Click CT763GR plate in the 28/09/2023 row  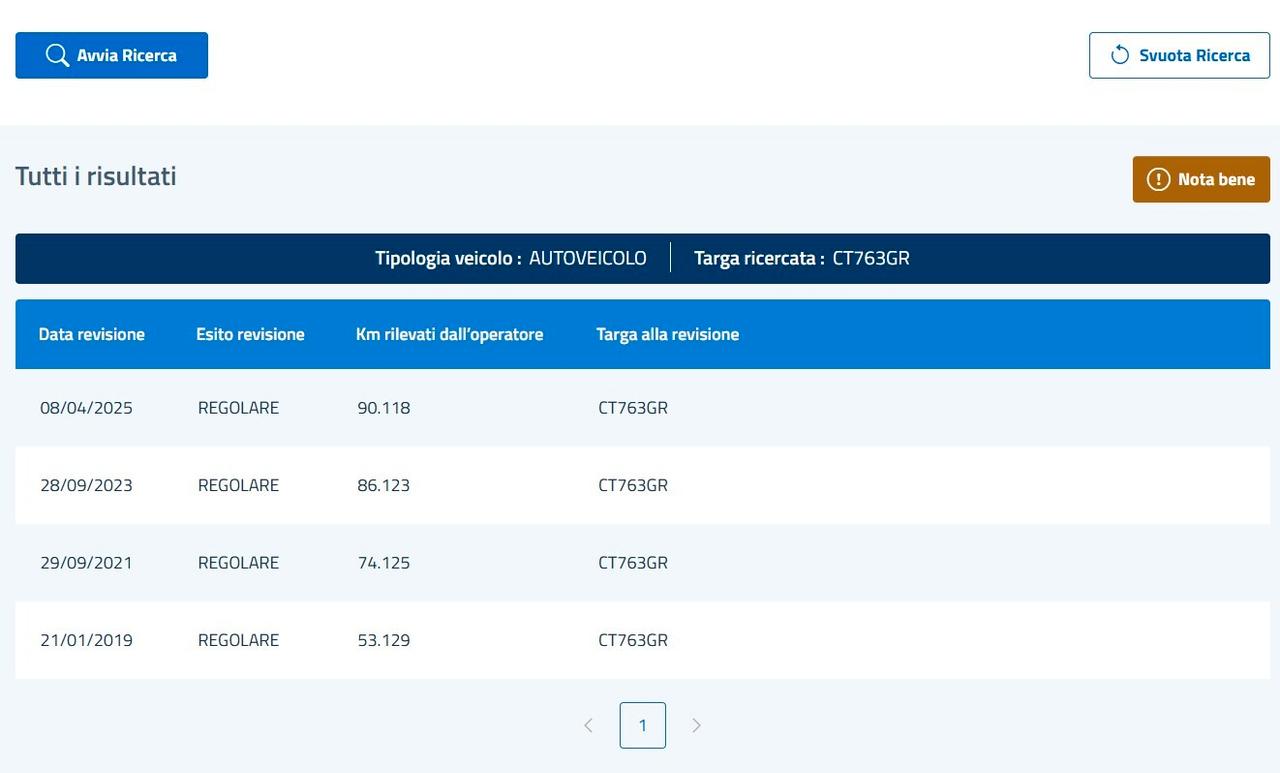point(633,485)
